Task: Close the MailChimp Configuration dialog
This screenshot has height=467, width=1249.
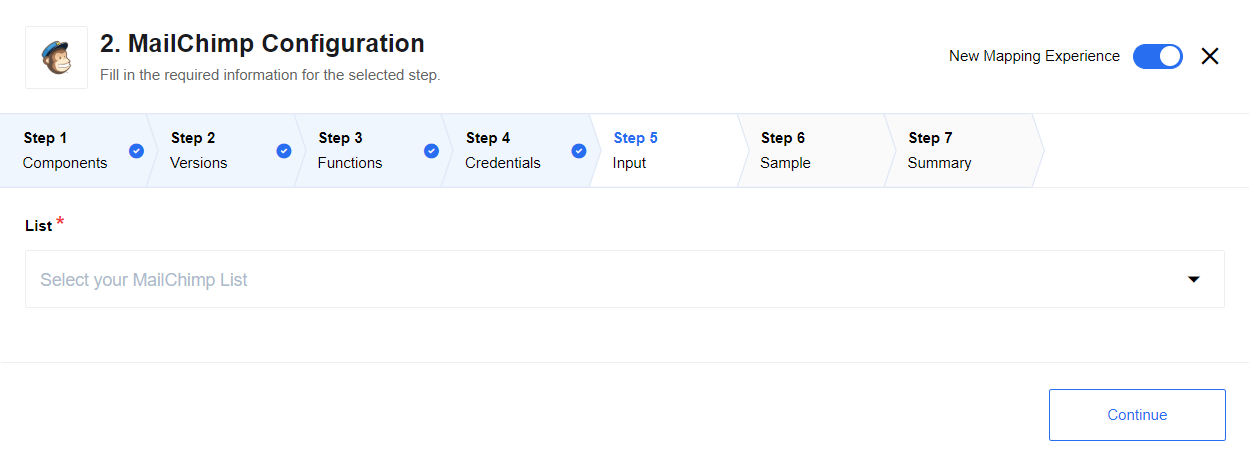Action: click(1210, 56)
